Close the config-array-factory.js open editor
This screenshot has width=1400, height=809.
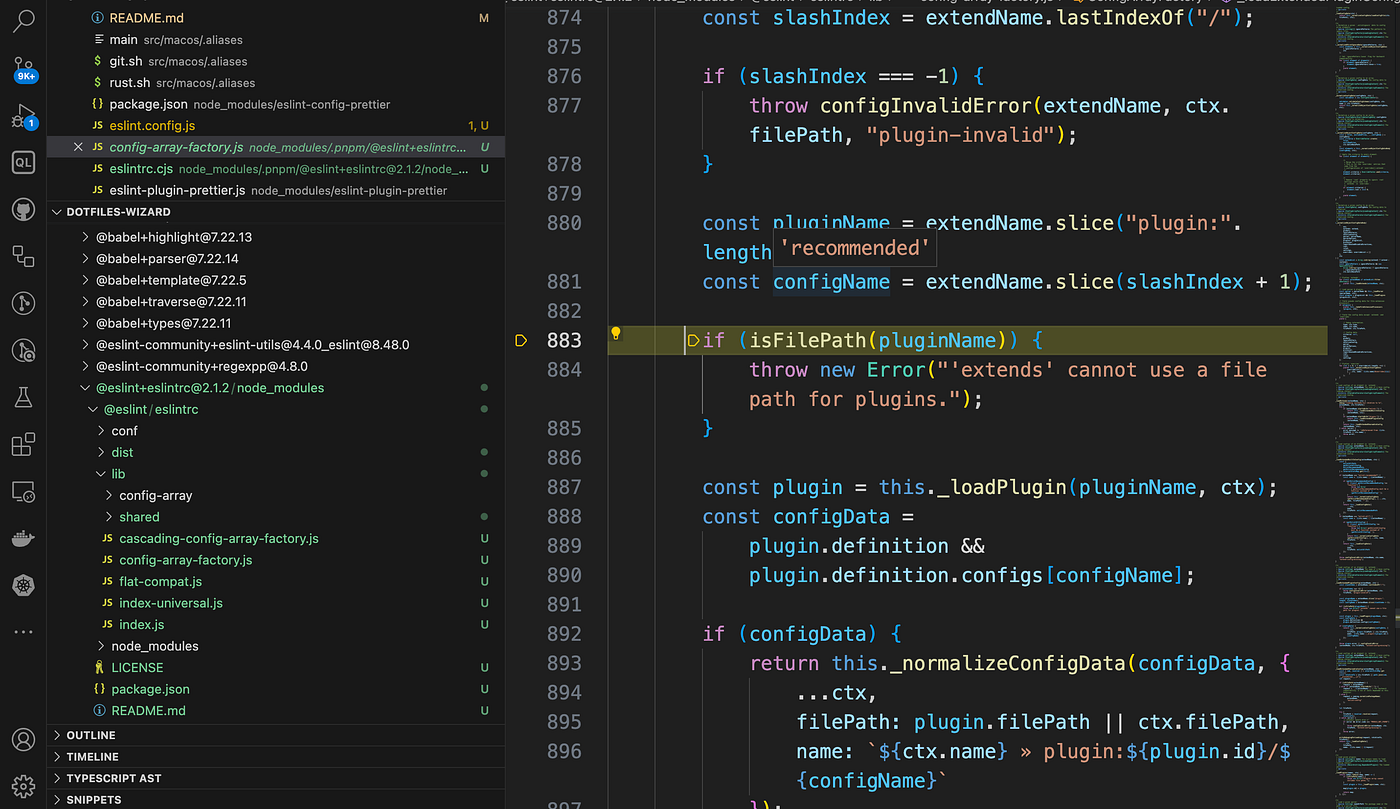79,147
